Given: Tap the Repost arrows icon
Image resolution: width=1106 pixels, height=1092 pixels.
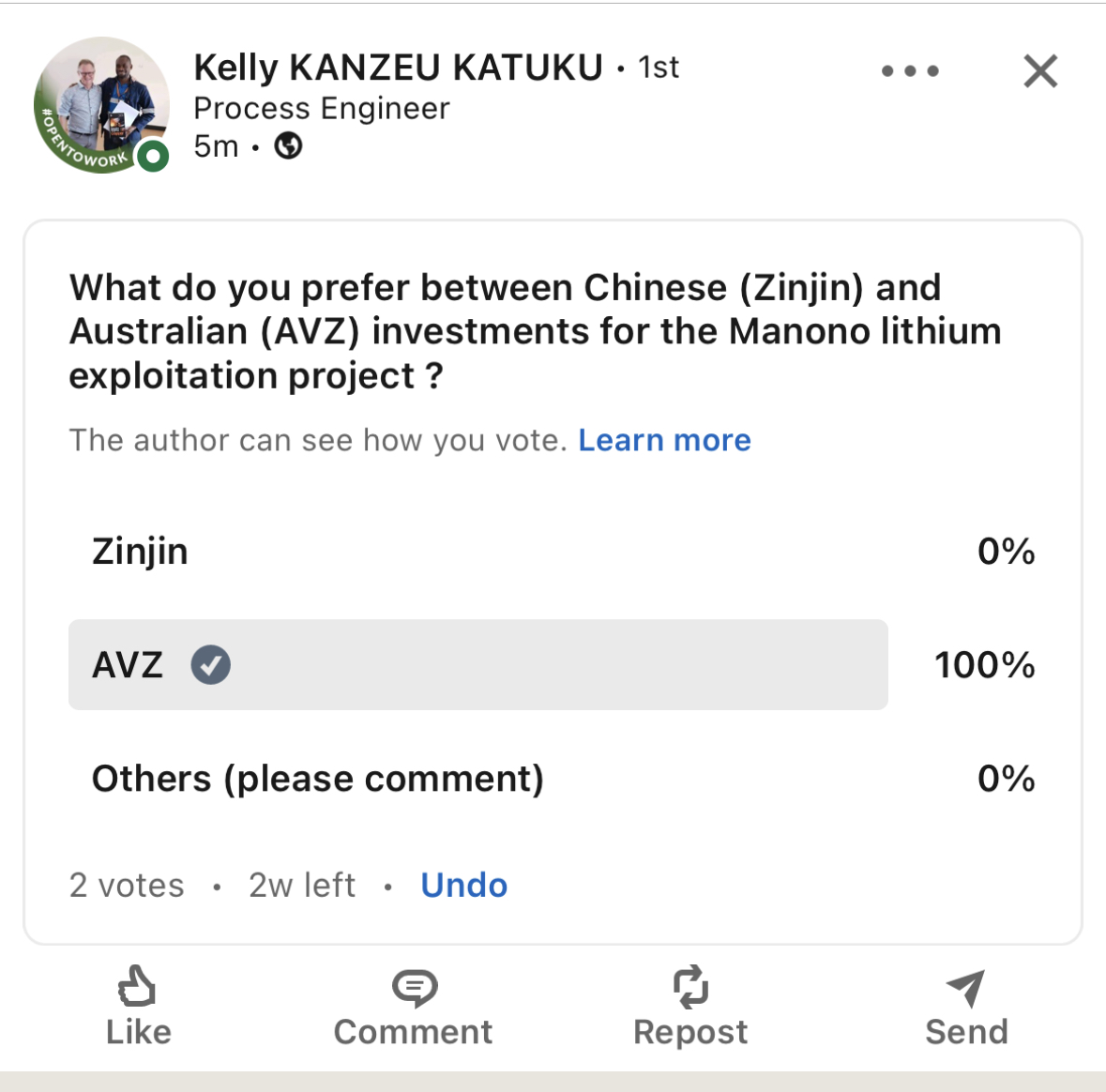Looking at the screenshot, I should click(x=690, y=987).
